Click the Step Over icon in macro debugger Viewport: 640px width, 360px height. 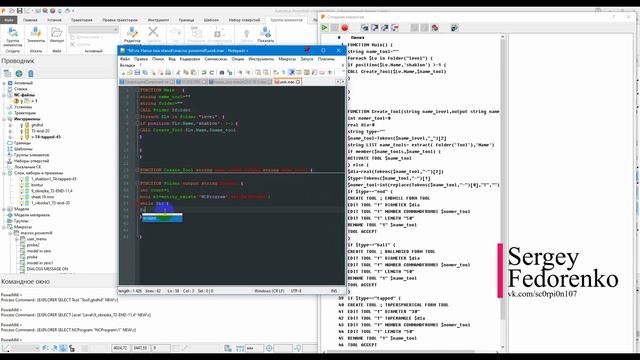coord(375,27)
